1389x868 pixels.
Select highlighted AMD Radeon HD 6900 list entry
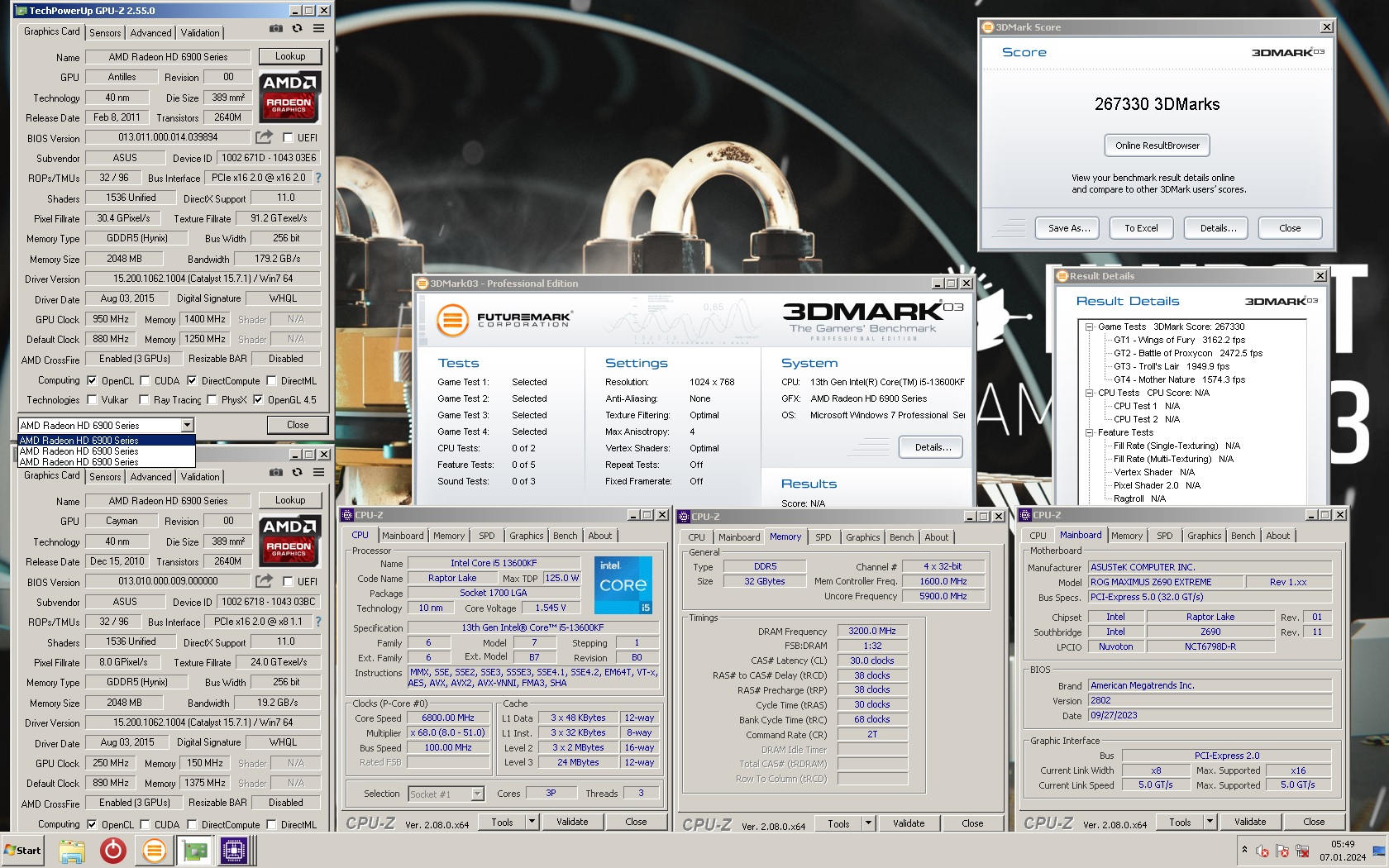[107, 441]
